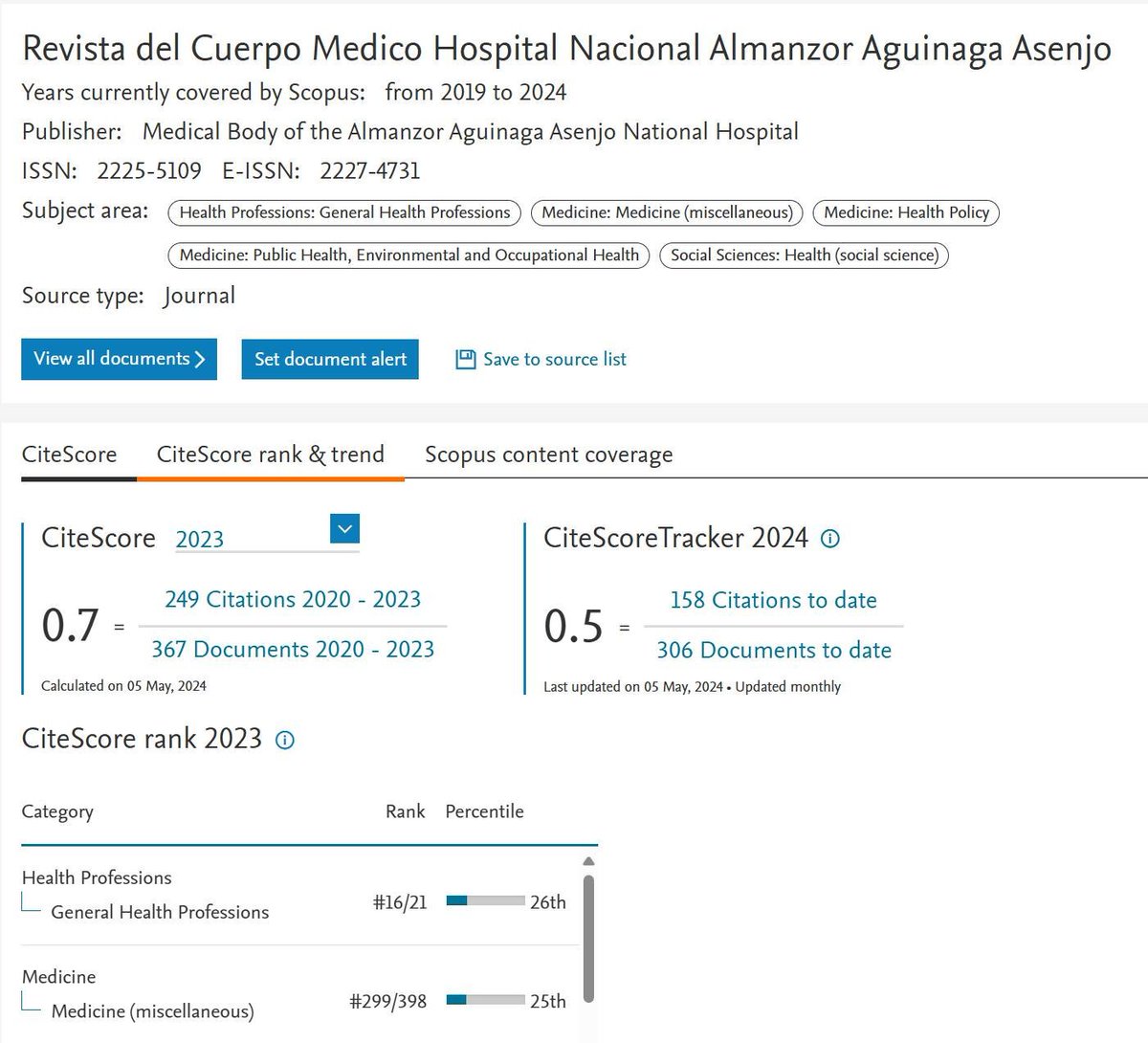This screenshot has height=1043, width=1148.
Task: Click the Rank column header
Action: (406, 811)
